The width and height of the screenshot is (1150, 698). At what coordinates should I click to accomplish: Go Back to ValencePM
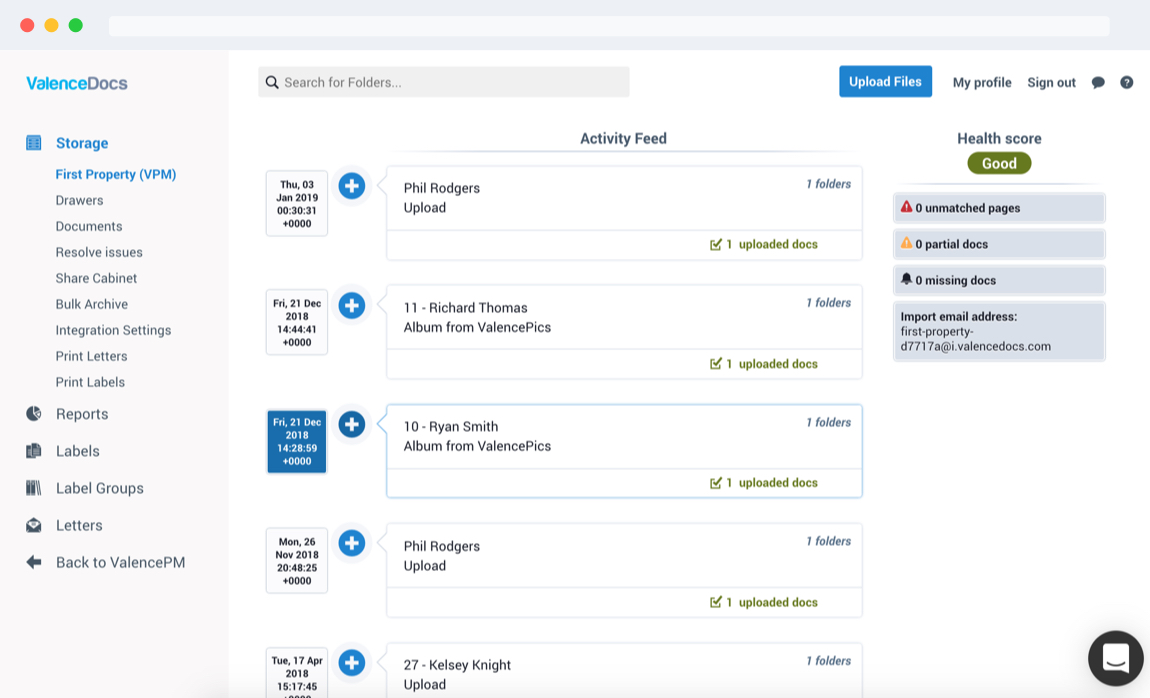coord(120,562)
